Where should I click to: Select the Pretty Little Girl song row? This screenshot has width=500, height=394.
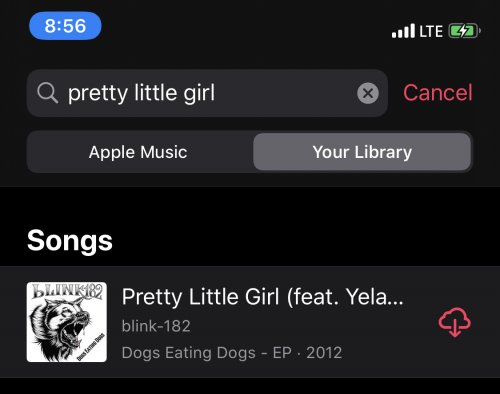pos(250,322)
